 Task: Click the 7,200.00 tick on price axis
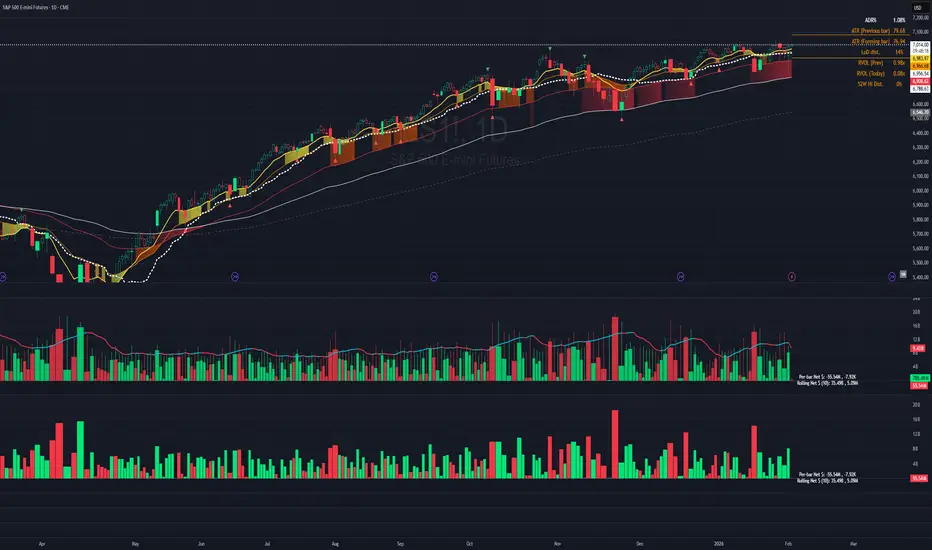tap(921, 18)
